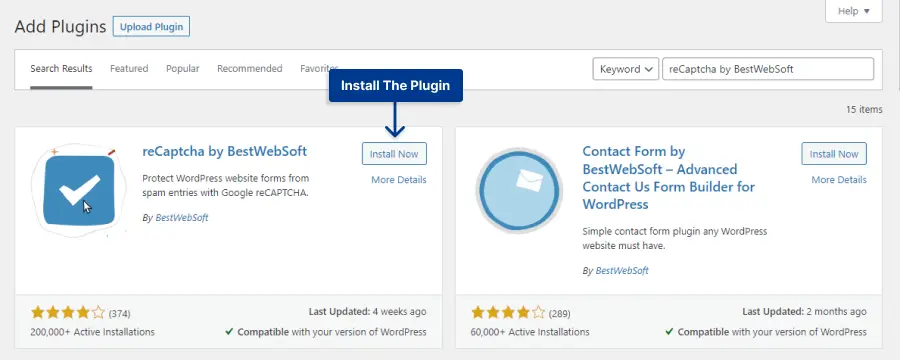Open More Details for reCaptcha plugin
Image resolution: width=900 pixels, height=360 pixels.
399,180
